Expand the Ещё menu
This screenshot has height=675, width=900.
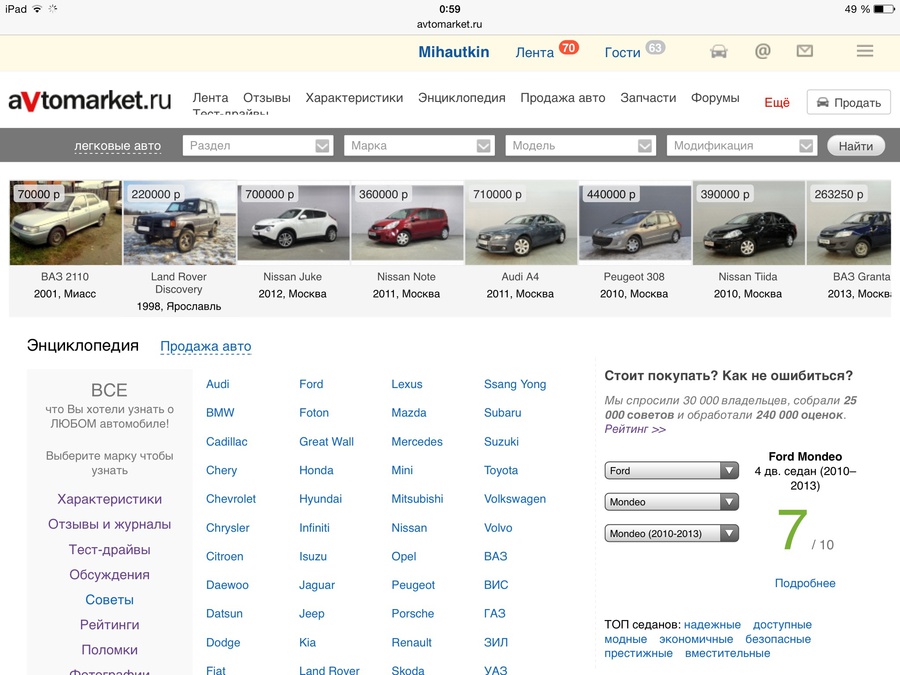pos(777,103)
